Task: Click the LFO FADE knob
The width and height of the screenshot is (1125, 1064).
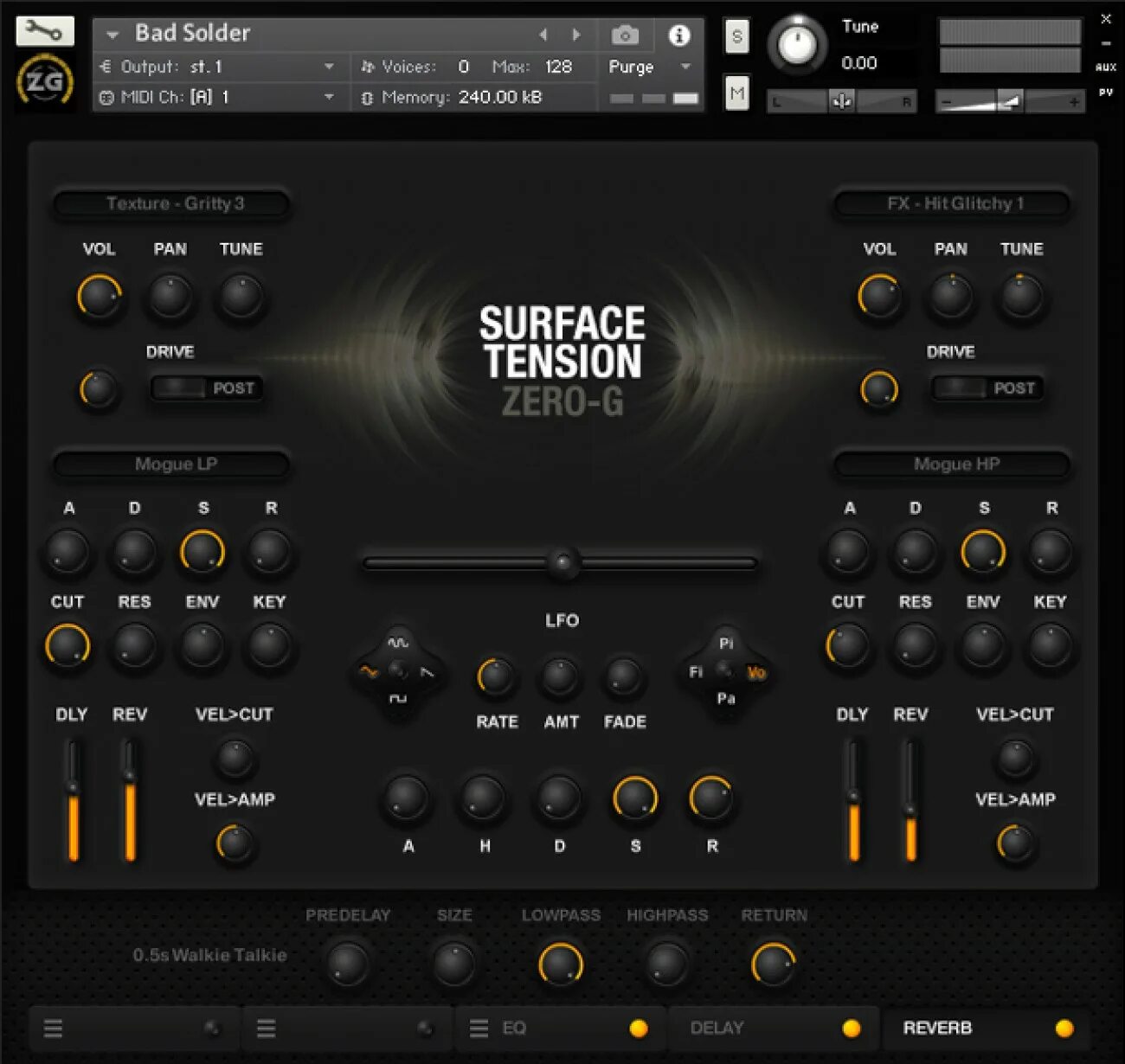Action: pos(624,677)
